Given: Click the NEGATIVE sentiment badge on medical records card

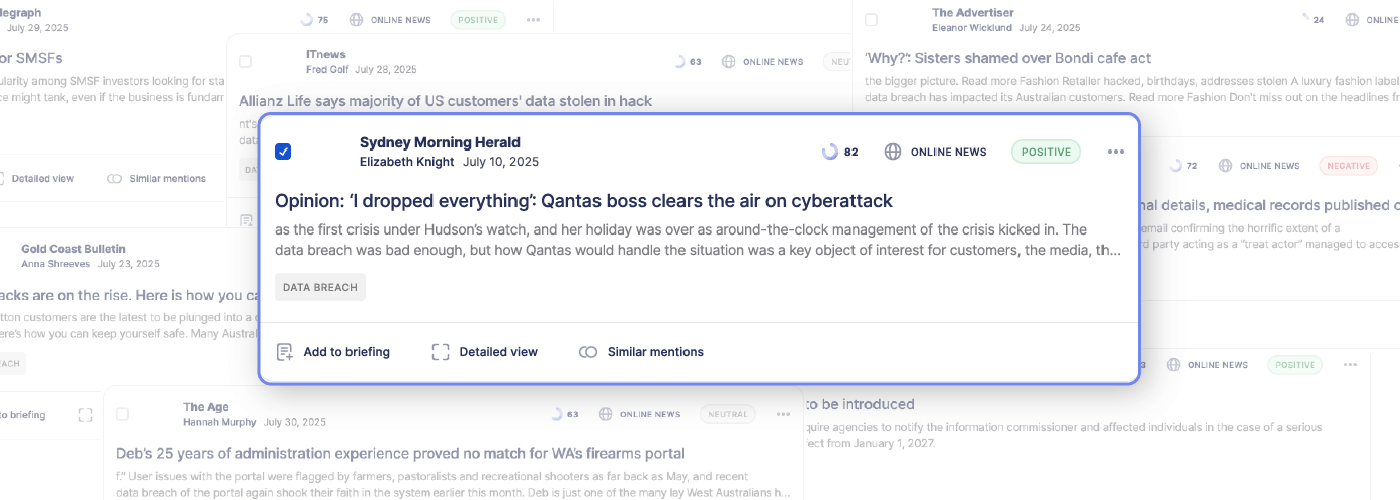Looking at the screenshot, I should pos(1348,166).
